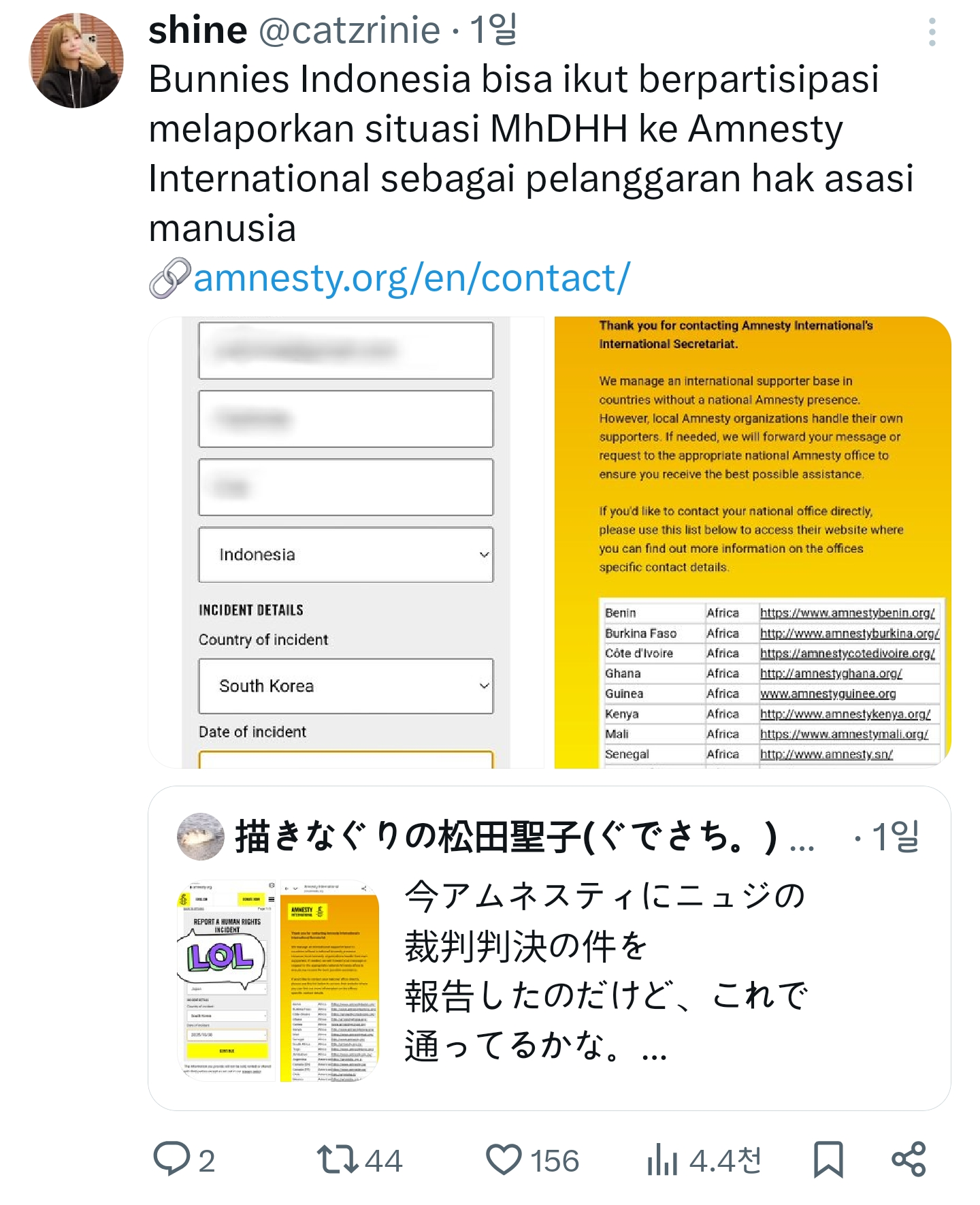Viewport: 980px width, 1205px height.
Task: Open the amnesty.org/en/contact/ link
Action: 412,278
